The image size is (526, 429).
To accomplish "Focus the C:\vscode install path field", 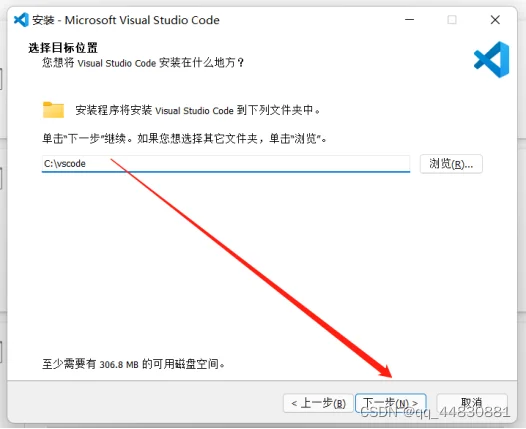I will (x=226, y=164).
